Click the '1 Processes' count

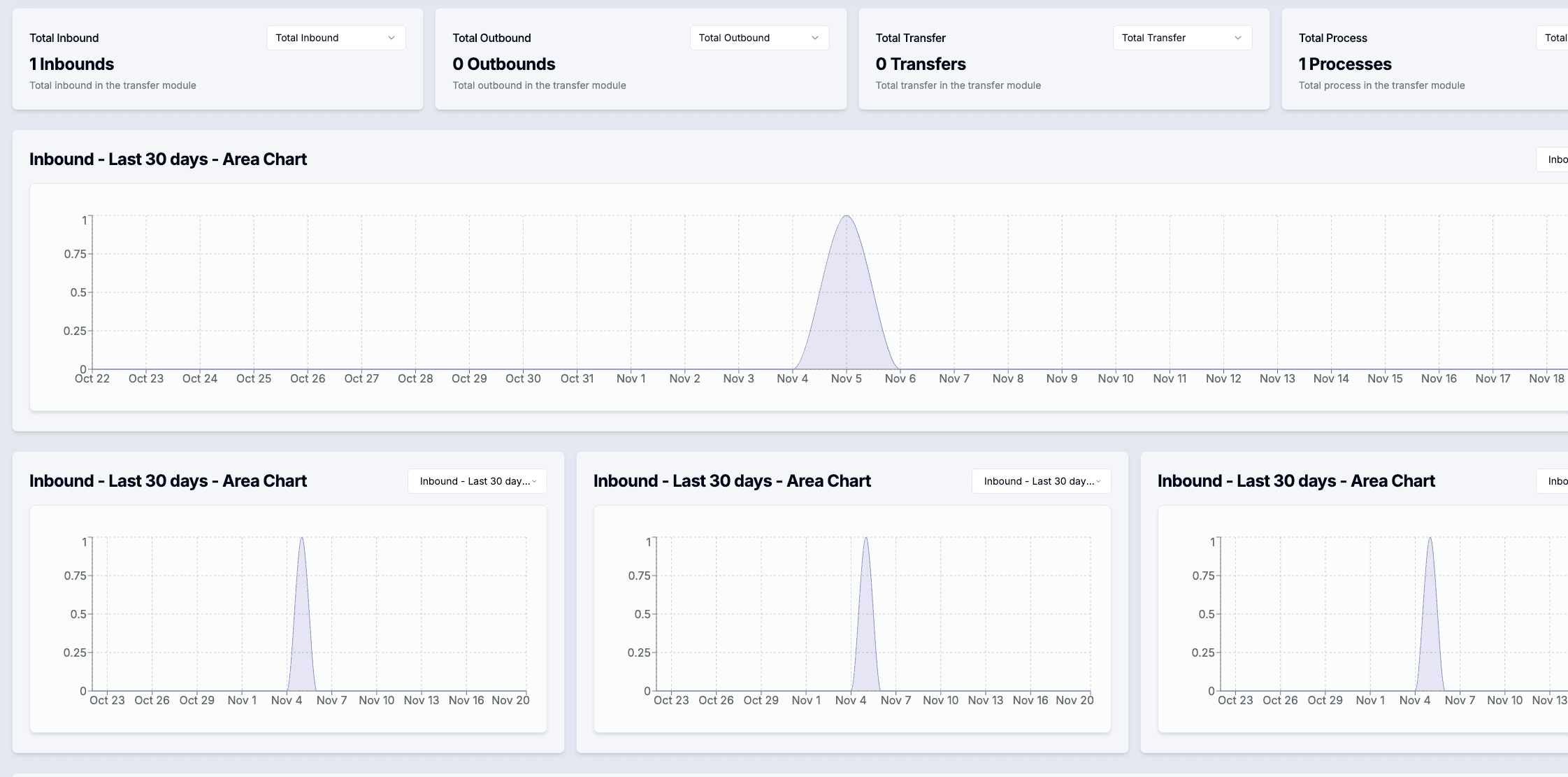click(x=1344, y=64)
